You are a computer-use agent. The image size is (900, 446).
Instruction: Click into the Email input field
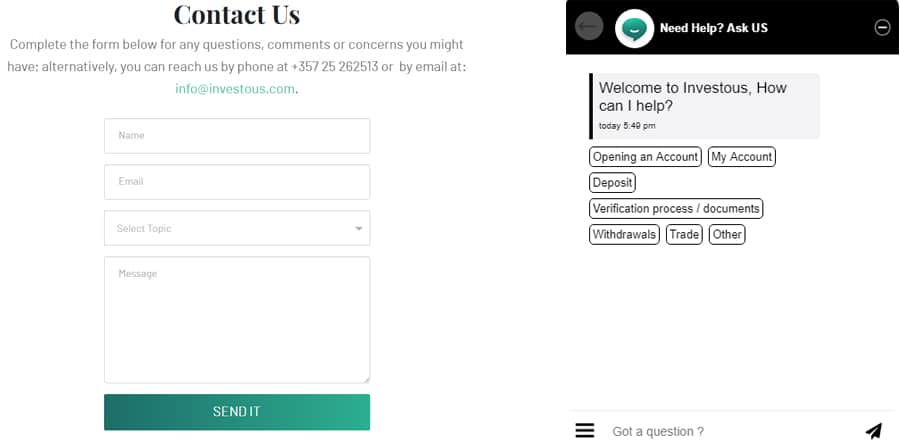pyautogui.click(x=237, y=182)
